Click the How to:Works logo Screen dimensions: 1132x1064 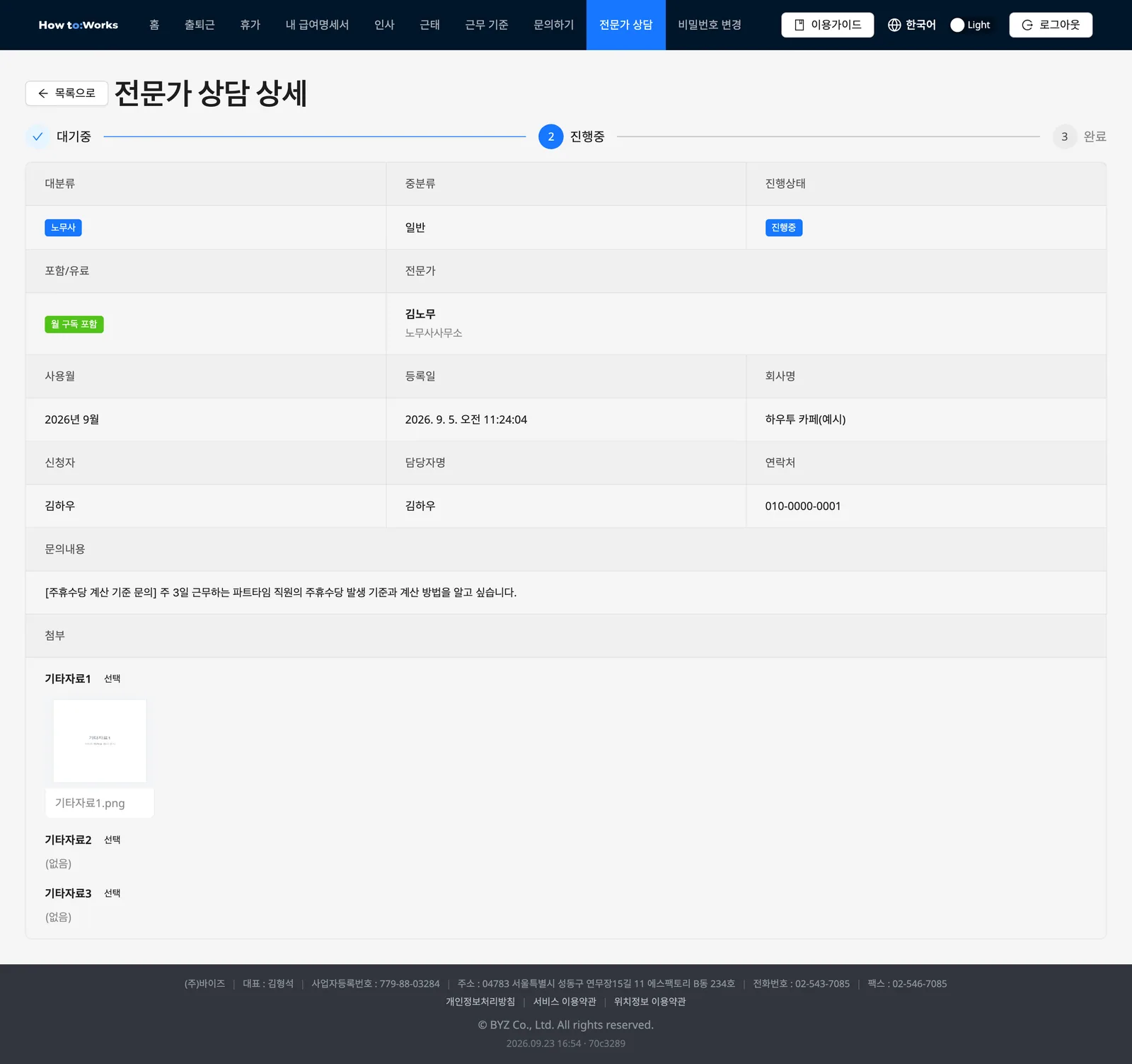(x=78, y=25)
